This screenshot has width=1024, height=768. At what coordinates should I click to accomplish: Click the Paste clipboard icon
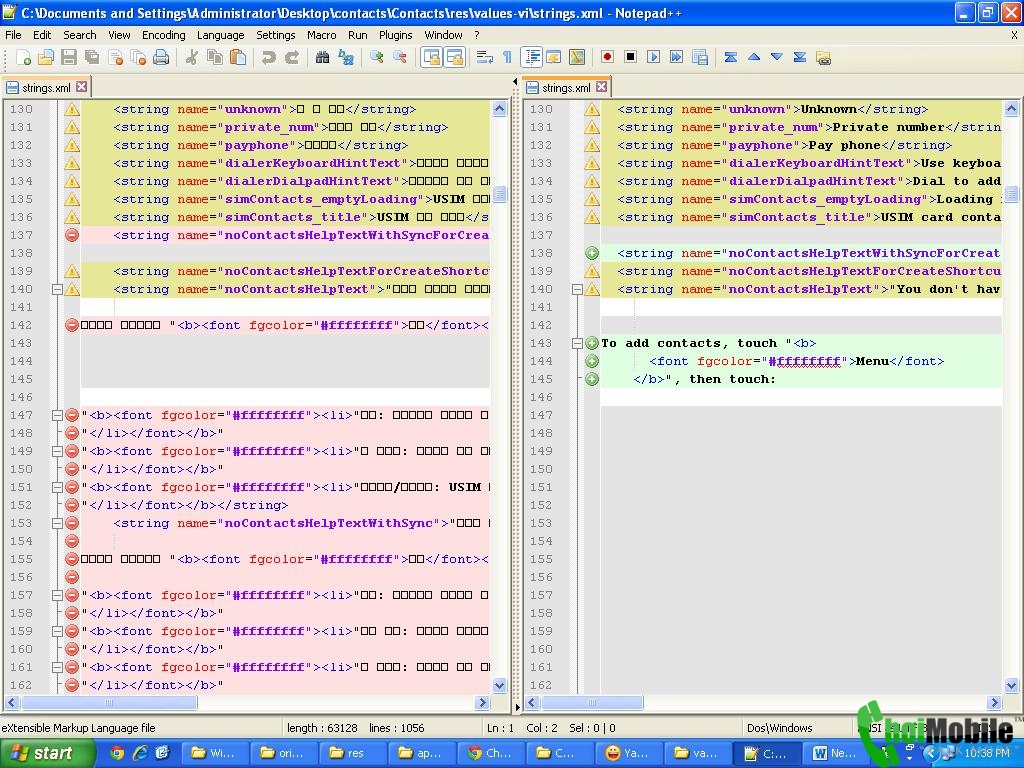click(238, 58)
